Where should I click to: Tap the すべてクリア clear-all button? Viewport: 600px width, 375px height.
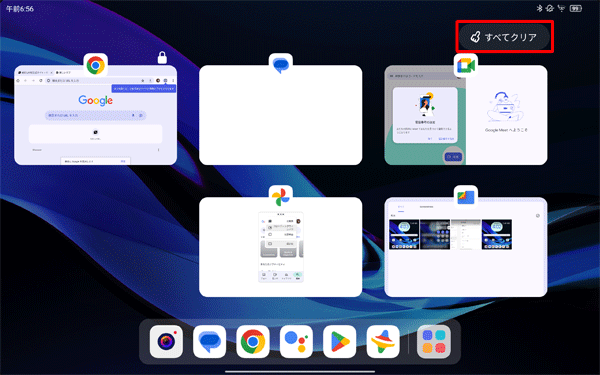tap(504, 37)
